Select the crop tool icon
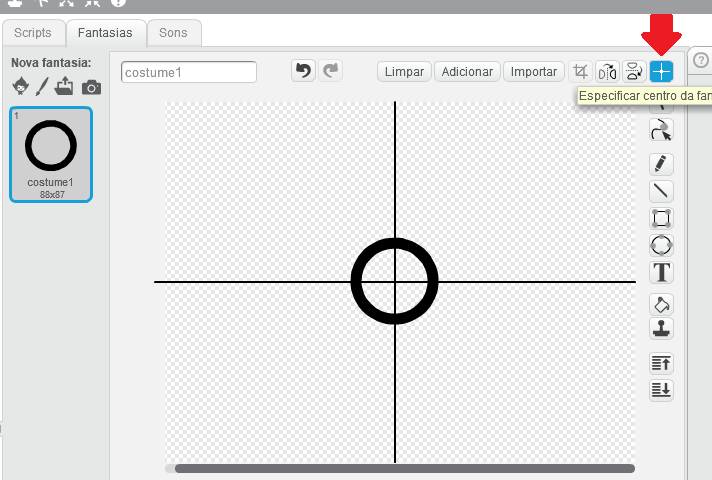This screenshot has width=712, height=480. (580, 72)
